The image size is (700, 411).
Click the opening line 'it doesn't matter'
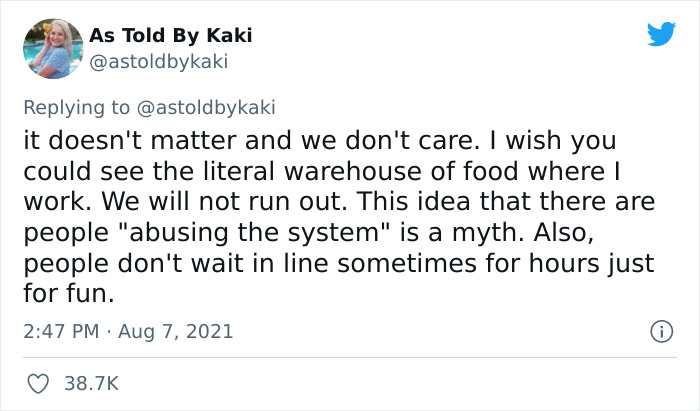pos(110,140)
